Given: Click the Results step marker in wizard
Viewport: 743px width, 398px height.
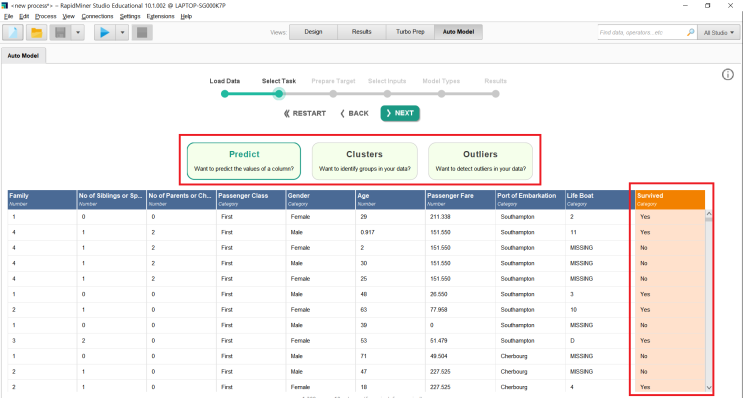Looking at the screenshot, I should tap(495, 94).
